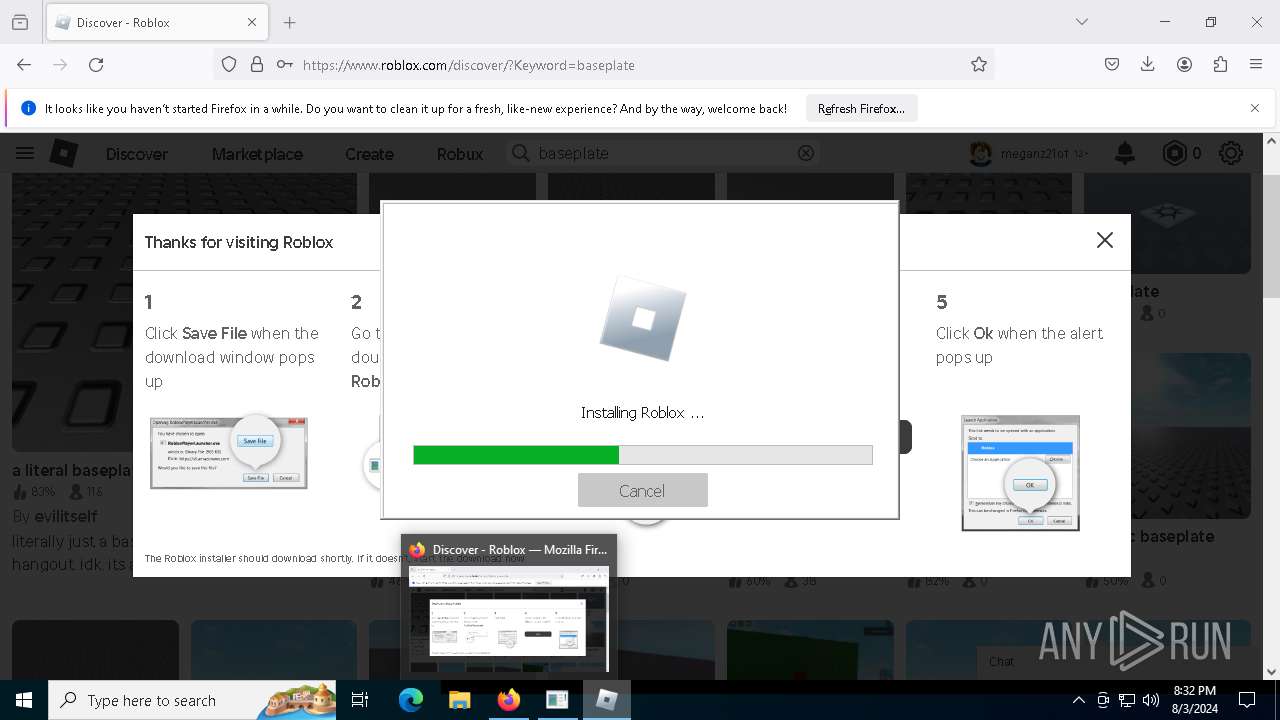Image resolution: width=1280 pixels, height=720 pixels.
Task: Select the Roblox installer taskbar icon
Action: [x=606, y=700]
